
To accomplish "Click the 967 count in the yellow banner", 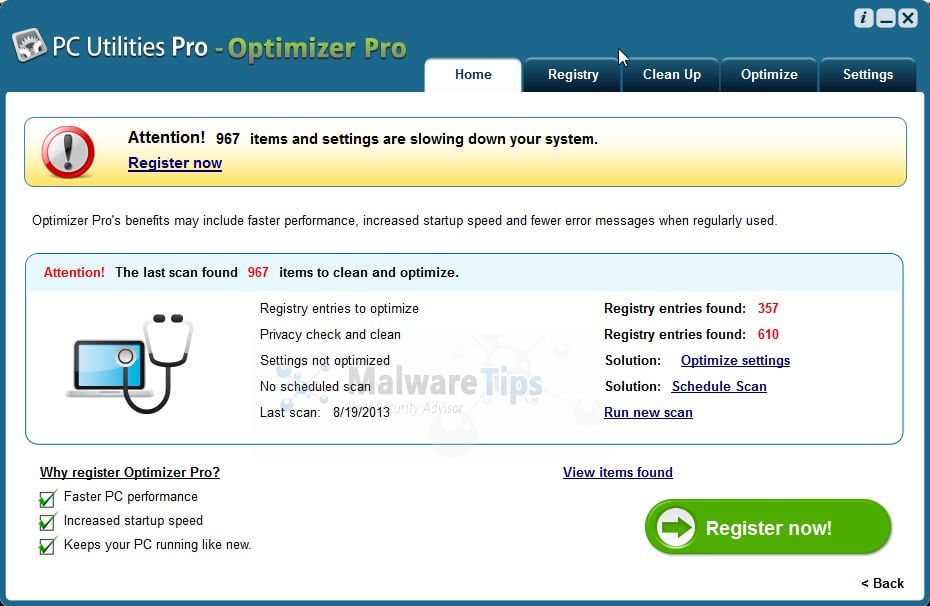I will coord(228,139).
